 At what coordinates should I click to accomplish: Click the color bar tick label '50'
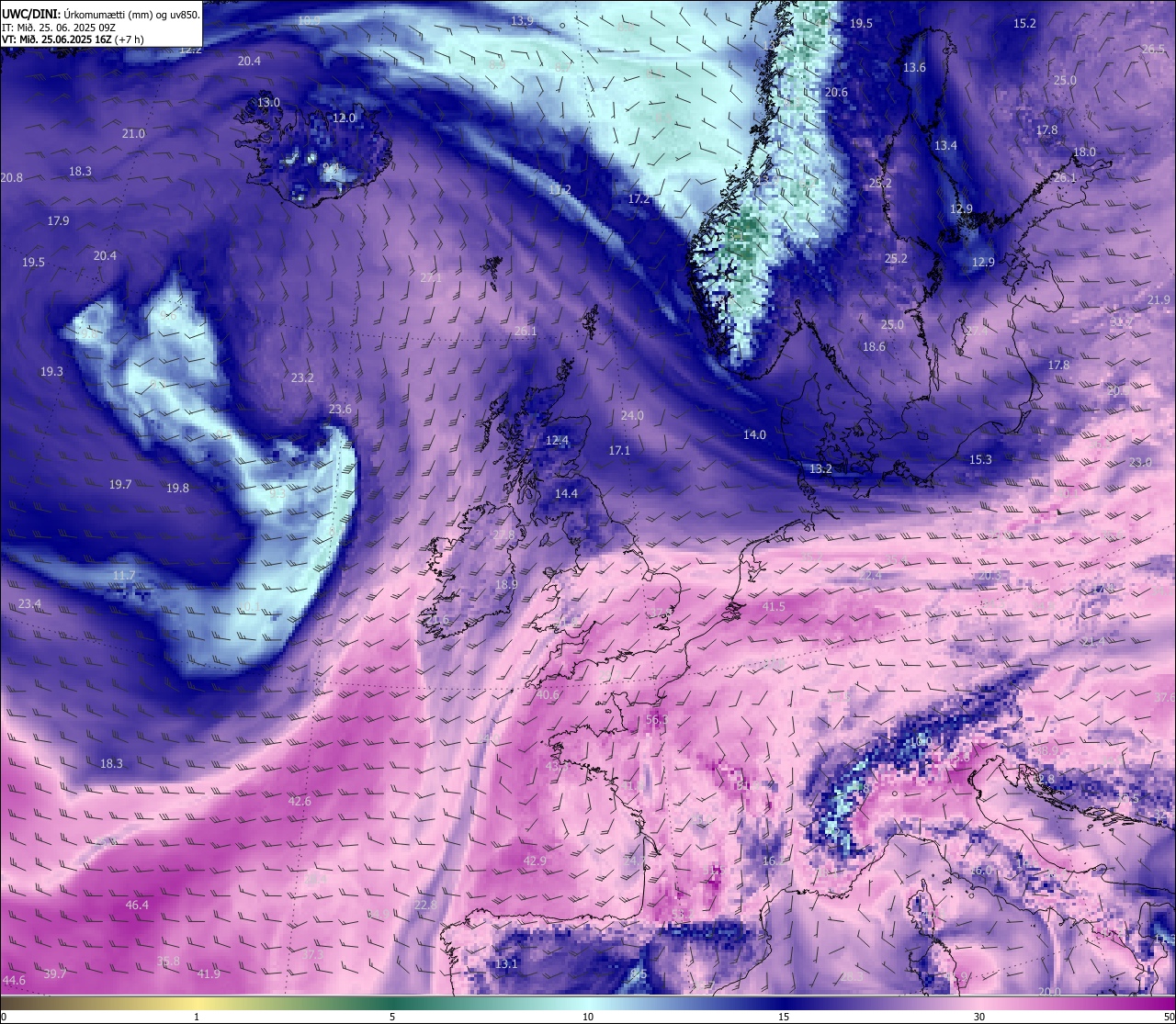[x=1169, y=1017]
